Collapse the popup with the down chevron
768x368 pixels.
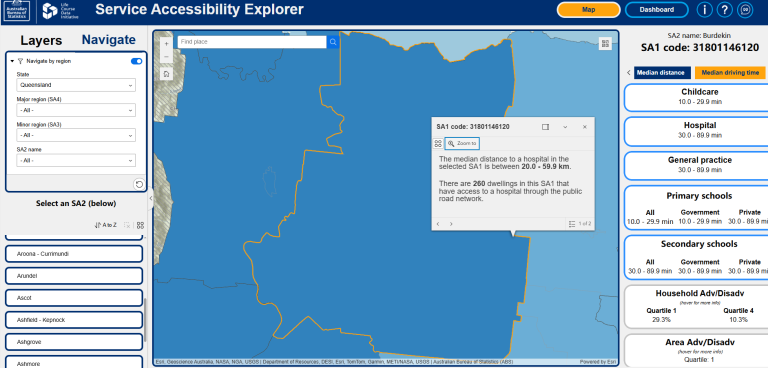tap(565, 127)
